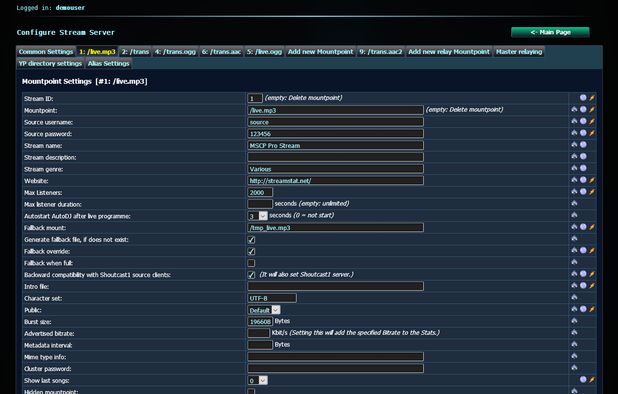Screen dimensions: 618x394
Task: Click the lightning bolt icon in Source password row
Action: (592, 133)
